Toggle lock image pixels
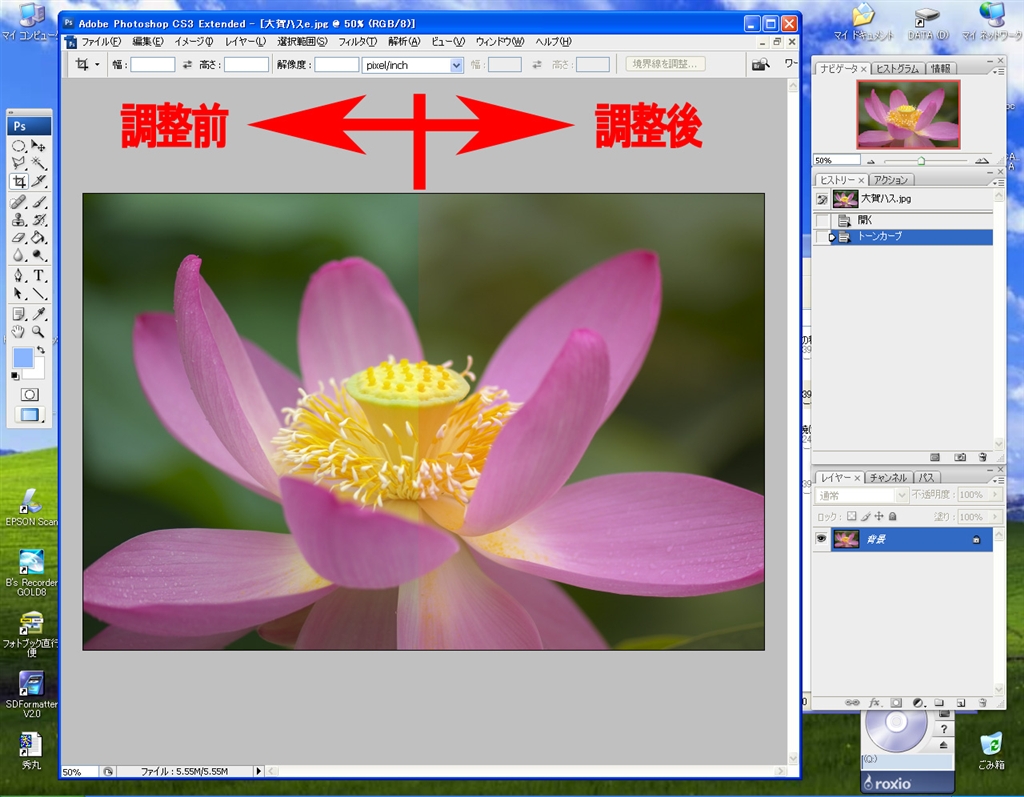This screenshot has height=797, width=1024. click(865, 516)
